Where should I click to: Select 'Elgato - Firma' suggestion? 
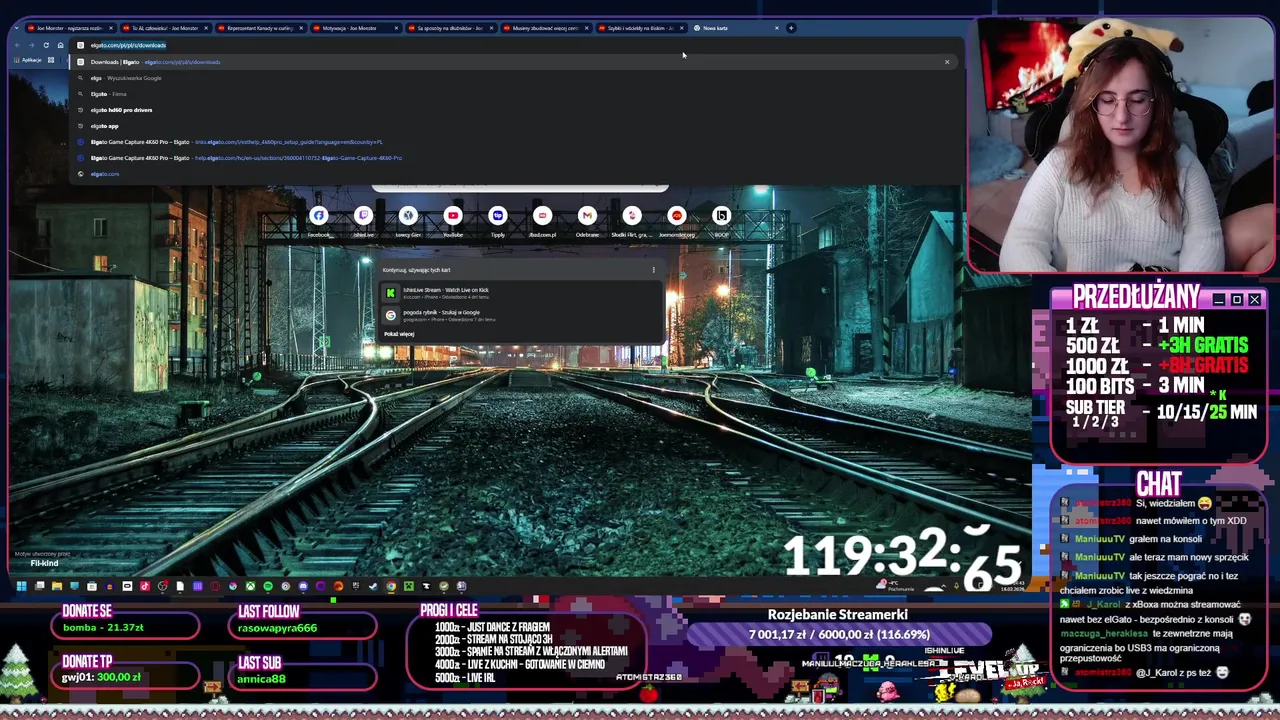click(x=515, y=94)
